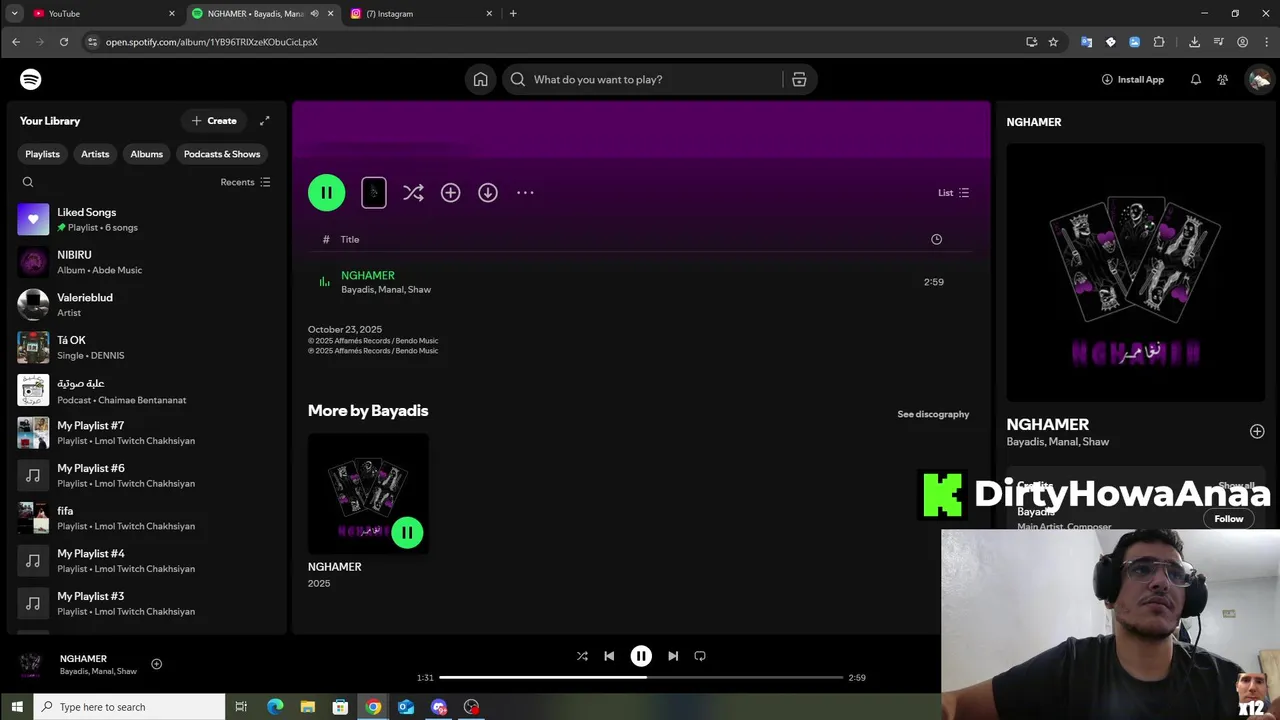This screenshot has height=720, width=1280.
Task: Filter library by Albums
Action: click(146, 154)
